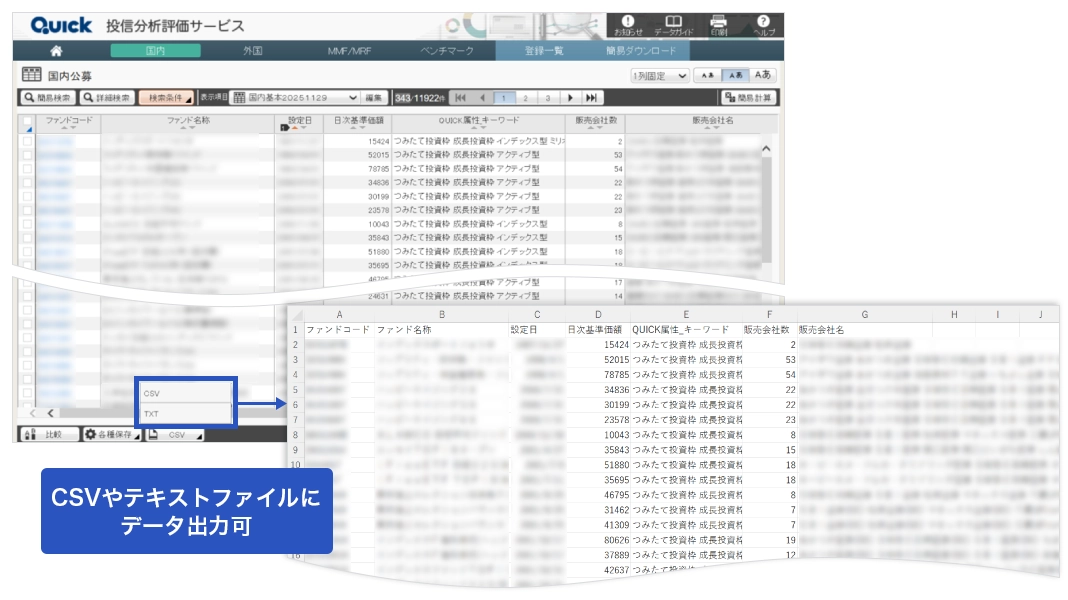Viewport: 1068px width, 600px height.
Task: Open the データガイド book icon
Action: pos(673,25)
